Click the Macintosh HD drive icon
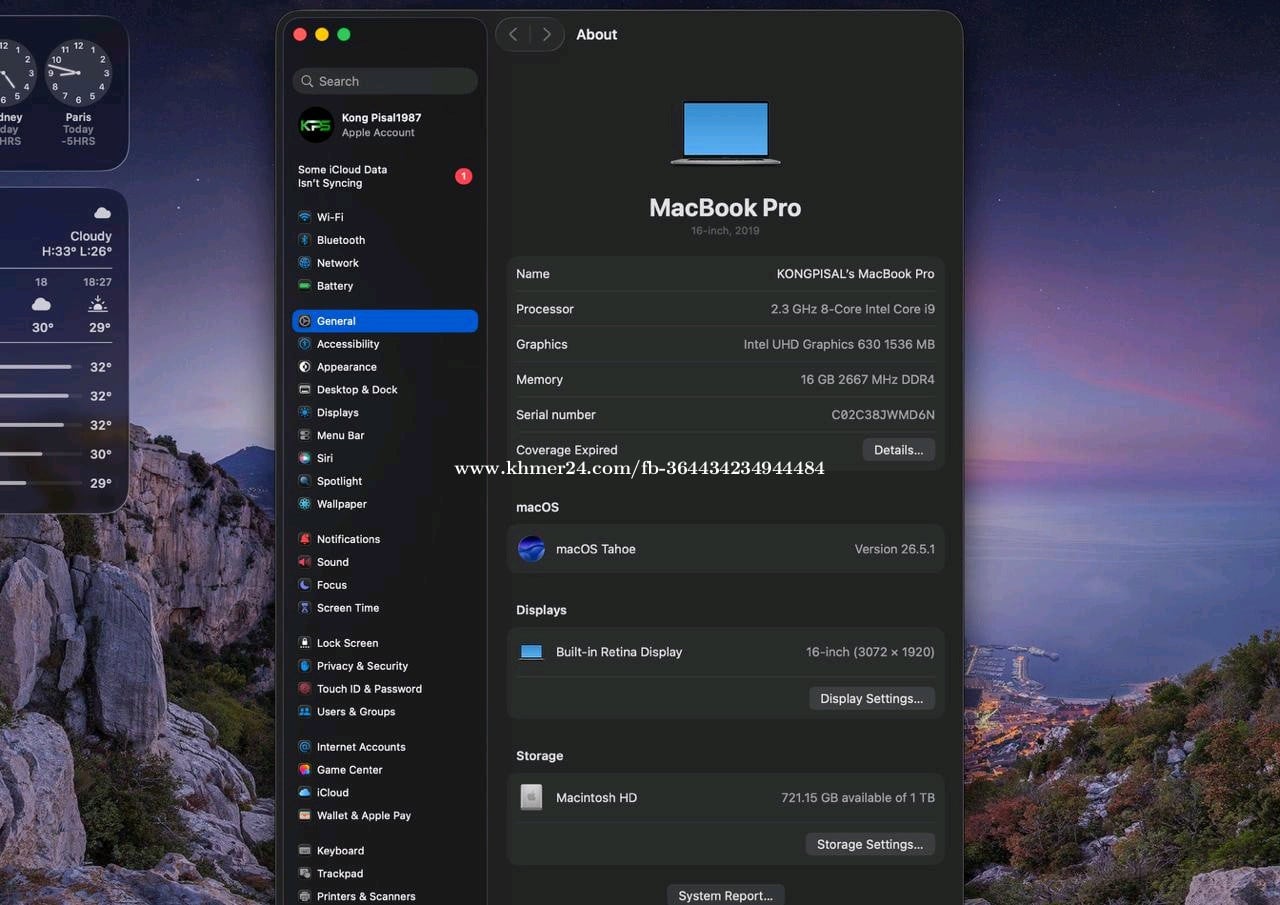This screenshot has height=905, width=1280. coord(531,797)
